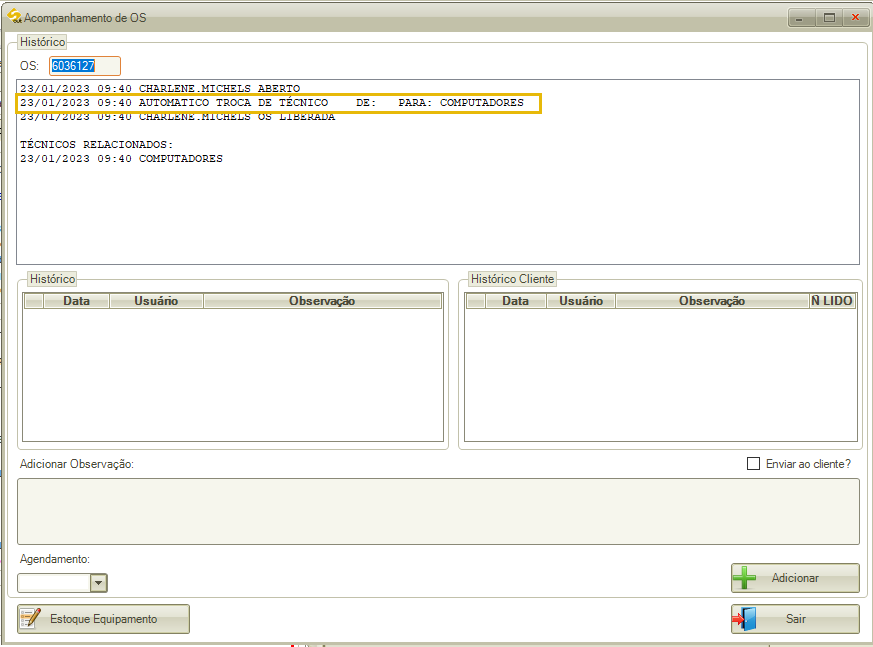The image size is (873, 647).
Task: Click the app icon in the title bar
Action: pyautogui.click(x=14, y=17)
